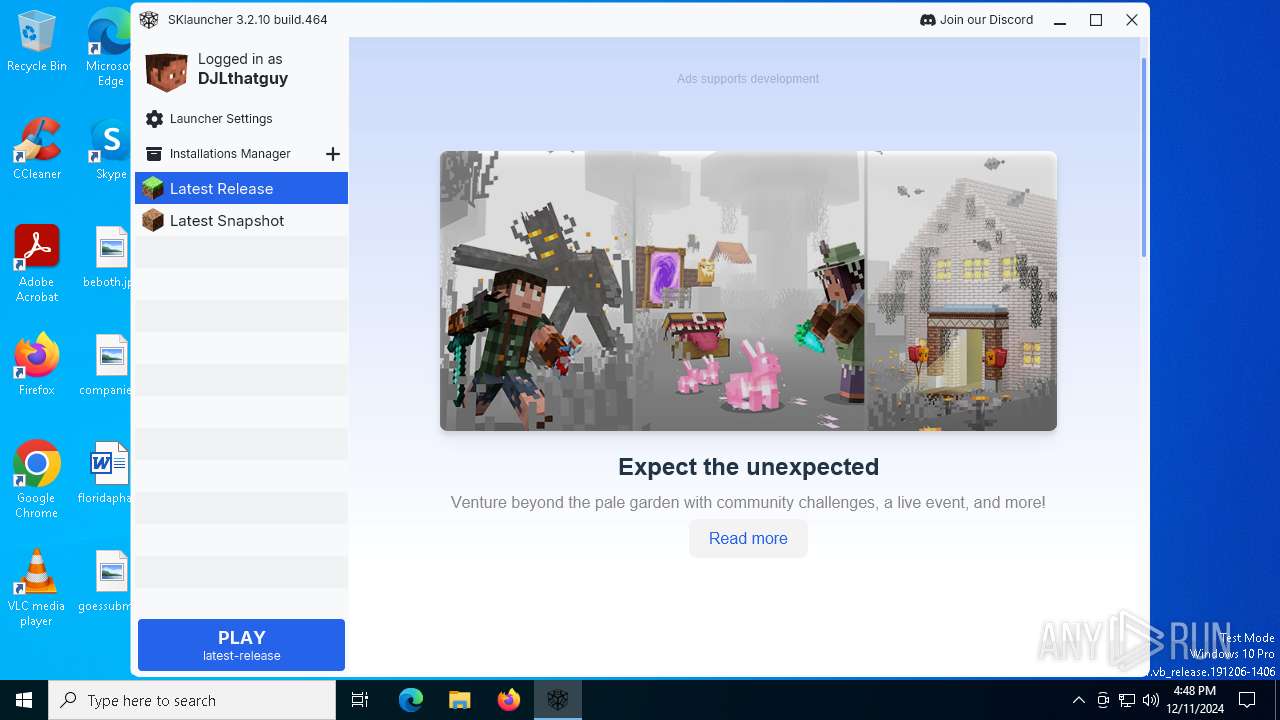The width and height of the screenshot is (1280, 720).
Task: Open volume control in system tray
Action: [x=1150, y=700]
